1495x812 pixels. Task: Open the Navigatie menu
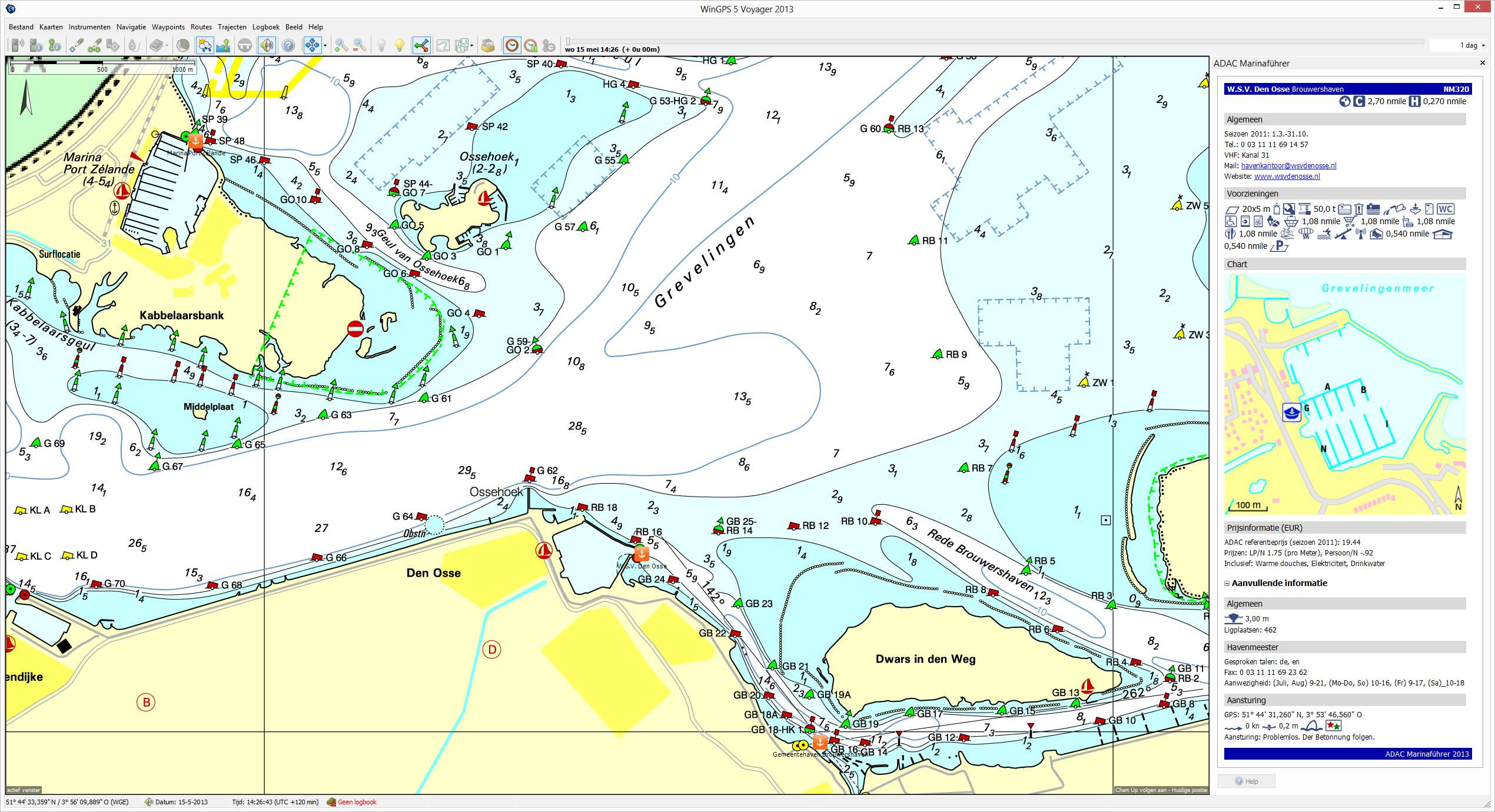pos(131,27)
